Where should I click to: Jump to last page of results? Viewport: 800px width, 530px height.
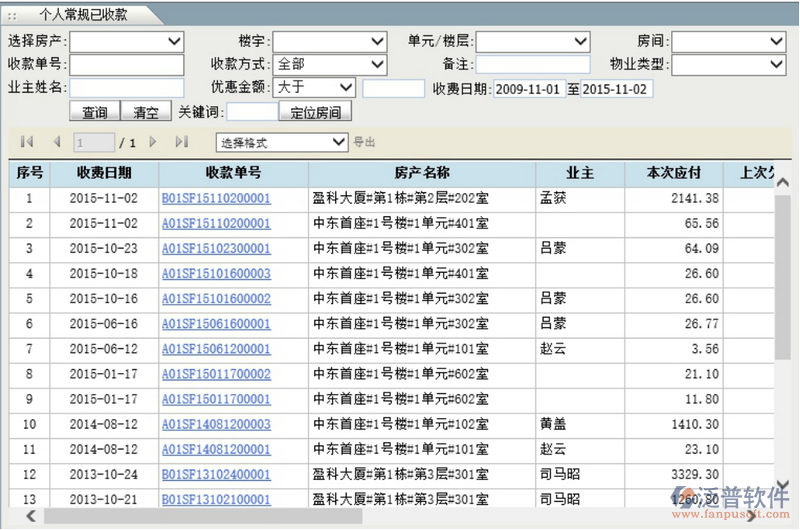(x=181, y=143)
